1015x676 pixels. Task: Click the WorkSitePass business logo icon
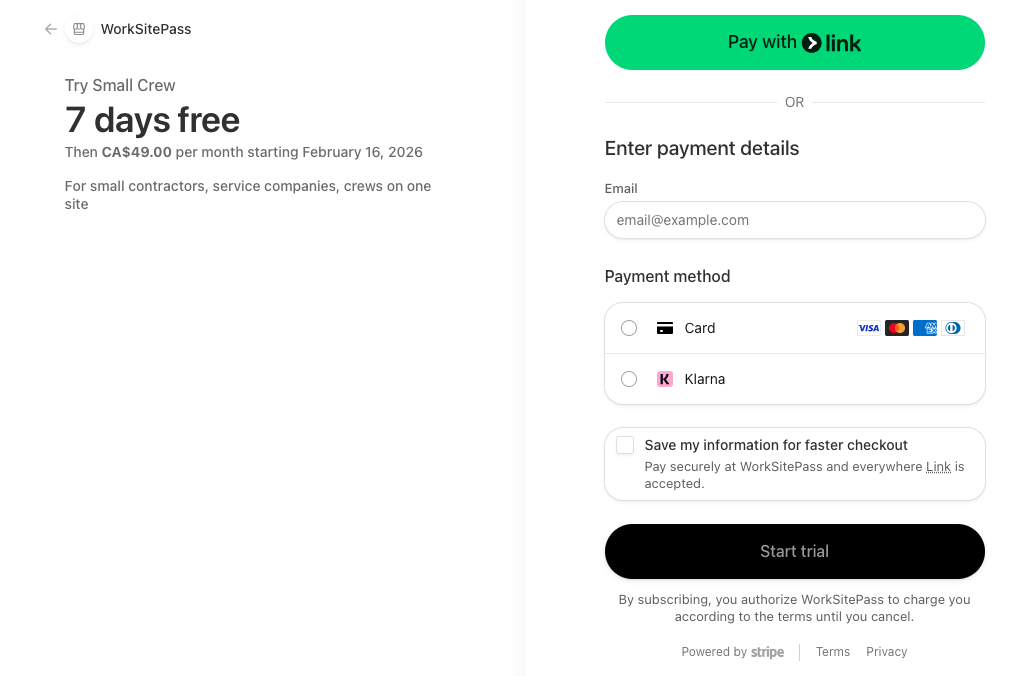point(78,29)
